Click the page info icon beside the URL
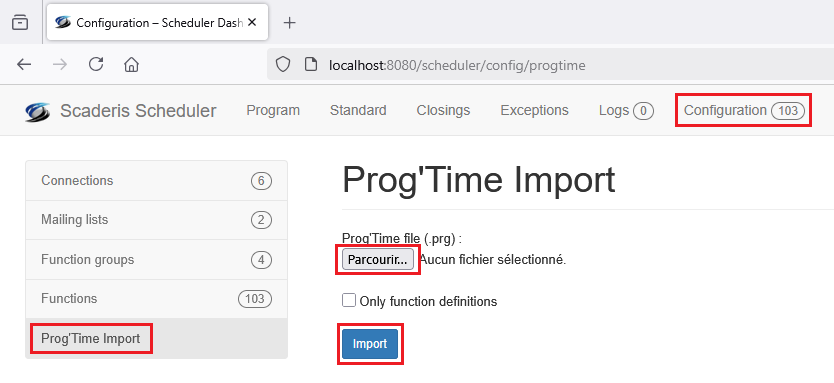This screenshot has width=834, height=383. point(311,65)
